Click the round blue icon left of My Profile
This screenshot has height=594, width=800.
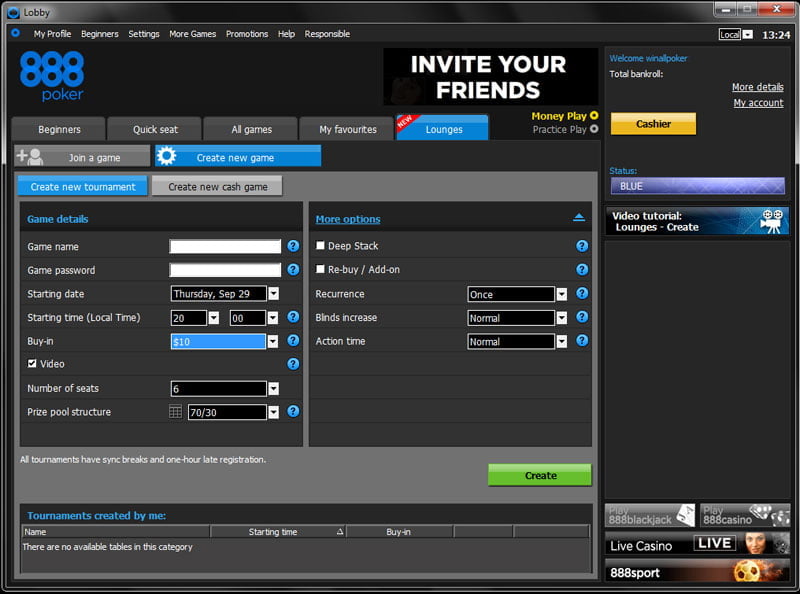[15, 33]
